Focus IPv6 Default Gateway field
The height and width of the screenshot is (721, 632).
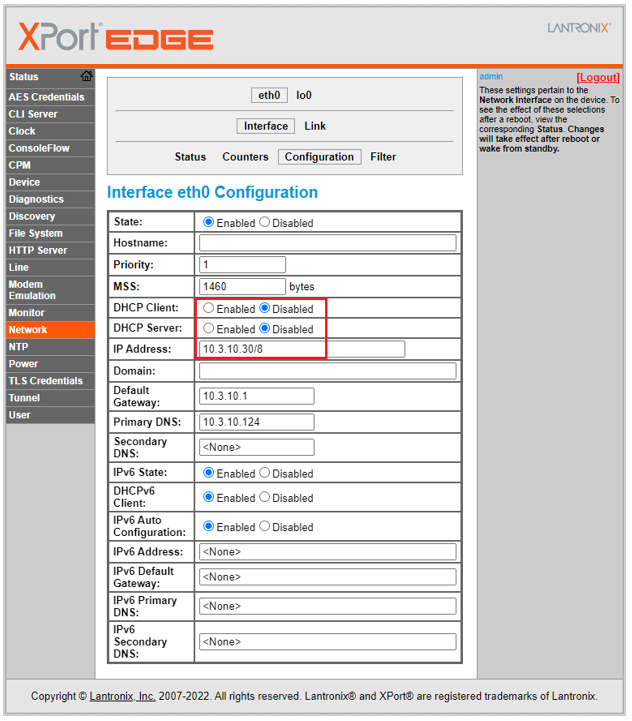[x=327, y=577]
